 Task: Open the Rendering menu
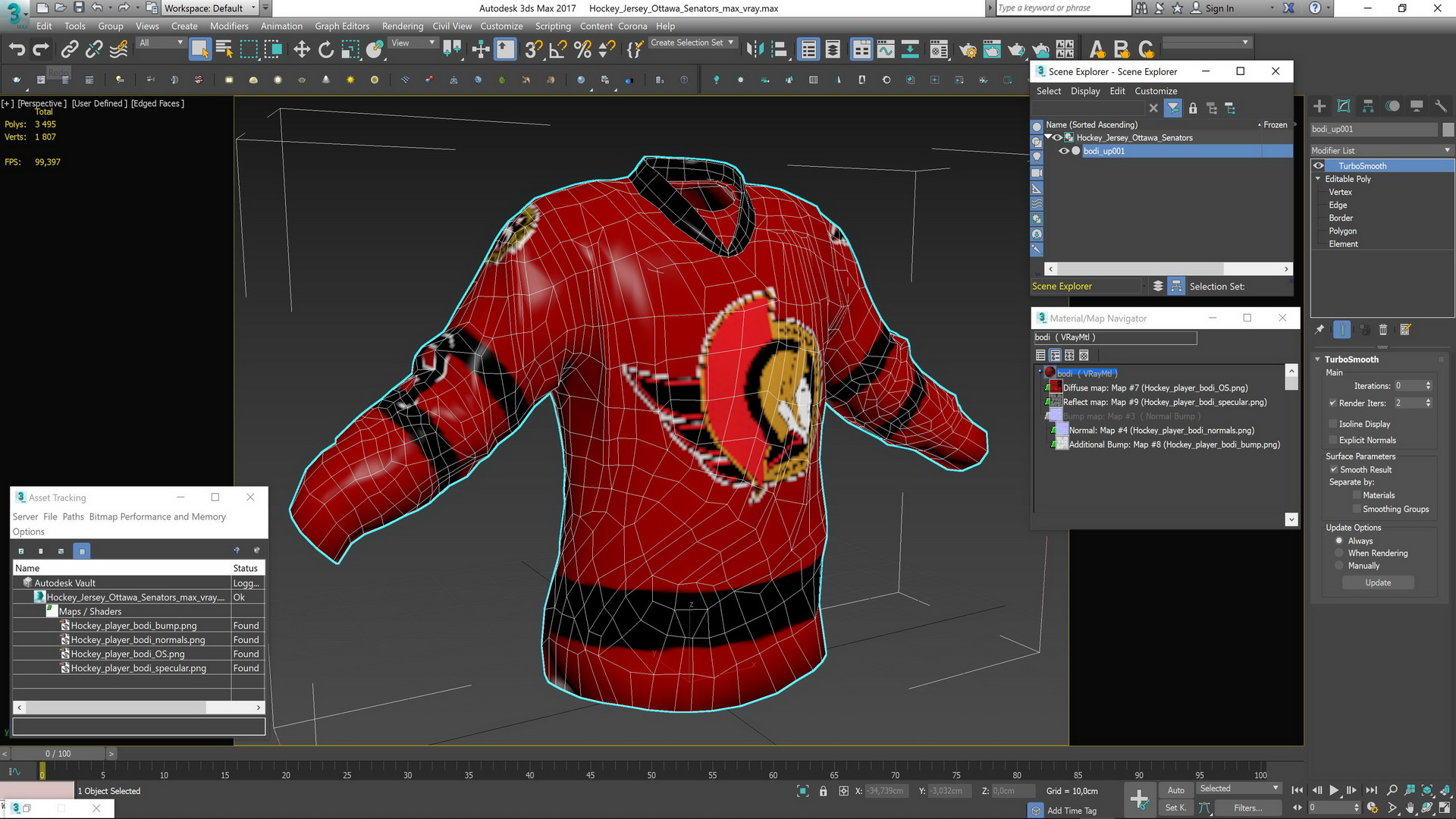tap(403, 26)
